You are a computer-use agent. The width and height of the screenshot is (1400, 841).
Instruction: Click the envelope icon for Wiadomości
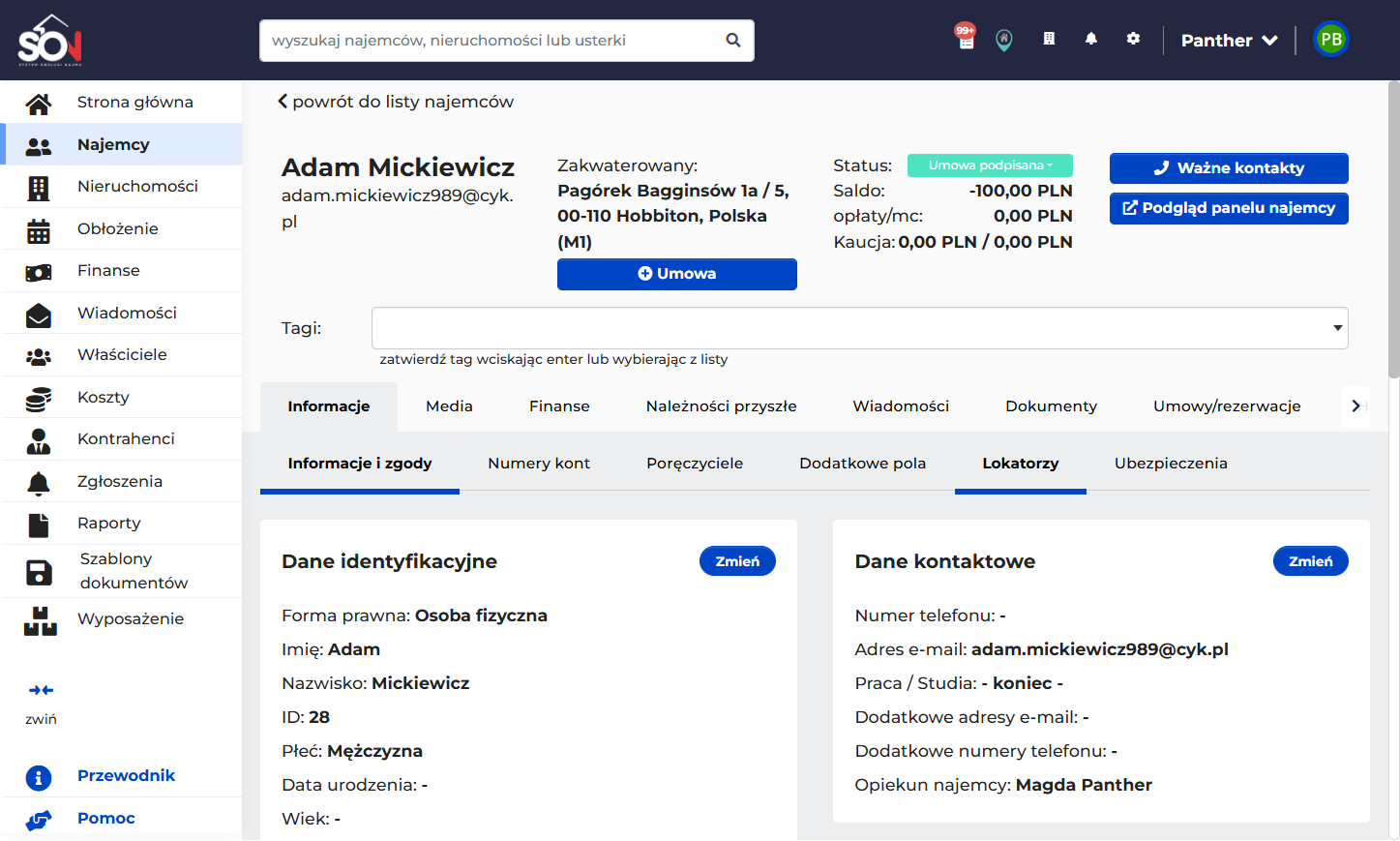pyautogui.click(x=39, y=314)
